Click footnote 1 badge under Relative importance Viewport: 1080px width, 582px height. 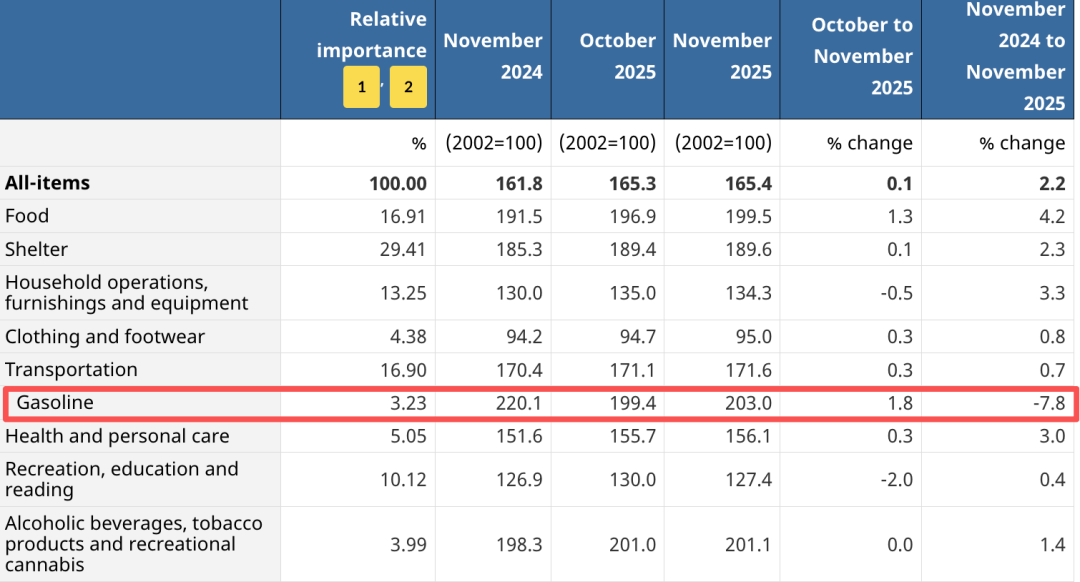[x=361, y=87]
